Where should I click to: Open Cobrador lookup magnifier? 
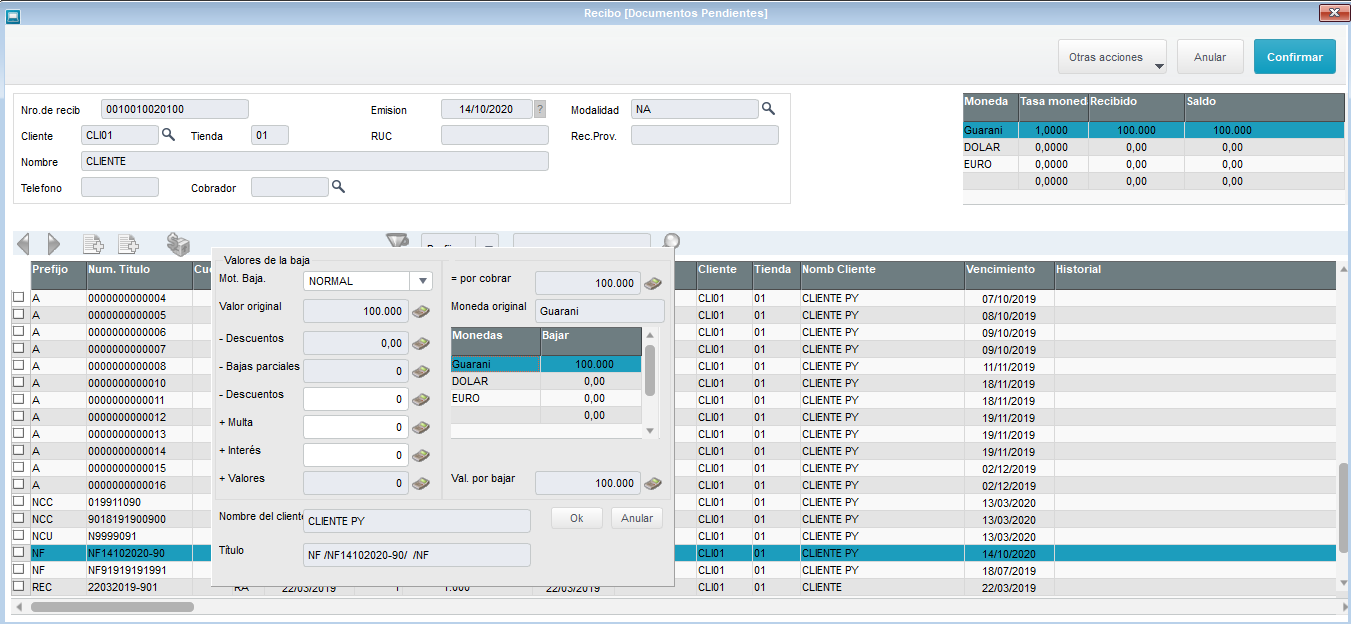(339, 186)
